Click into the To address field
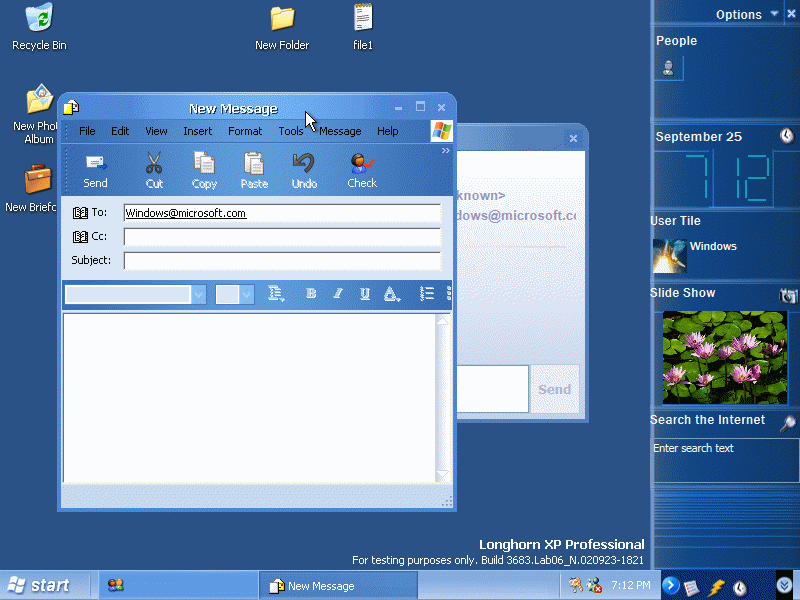800x600 pixels. coord(282,213)
